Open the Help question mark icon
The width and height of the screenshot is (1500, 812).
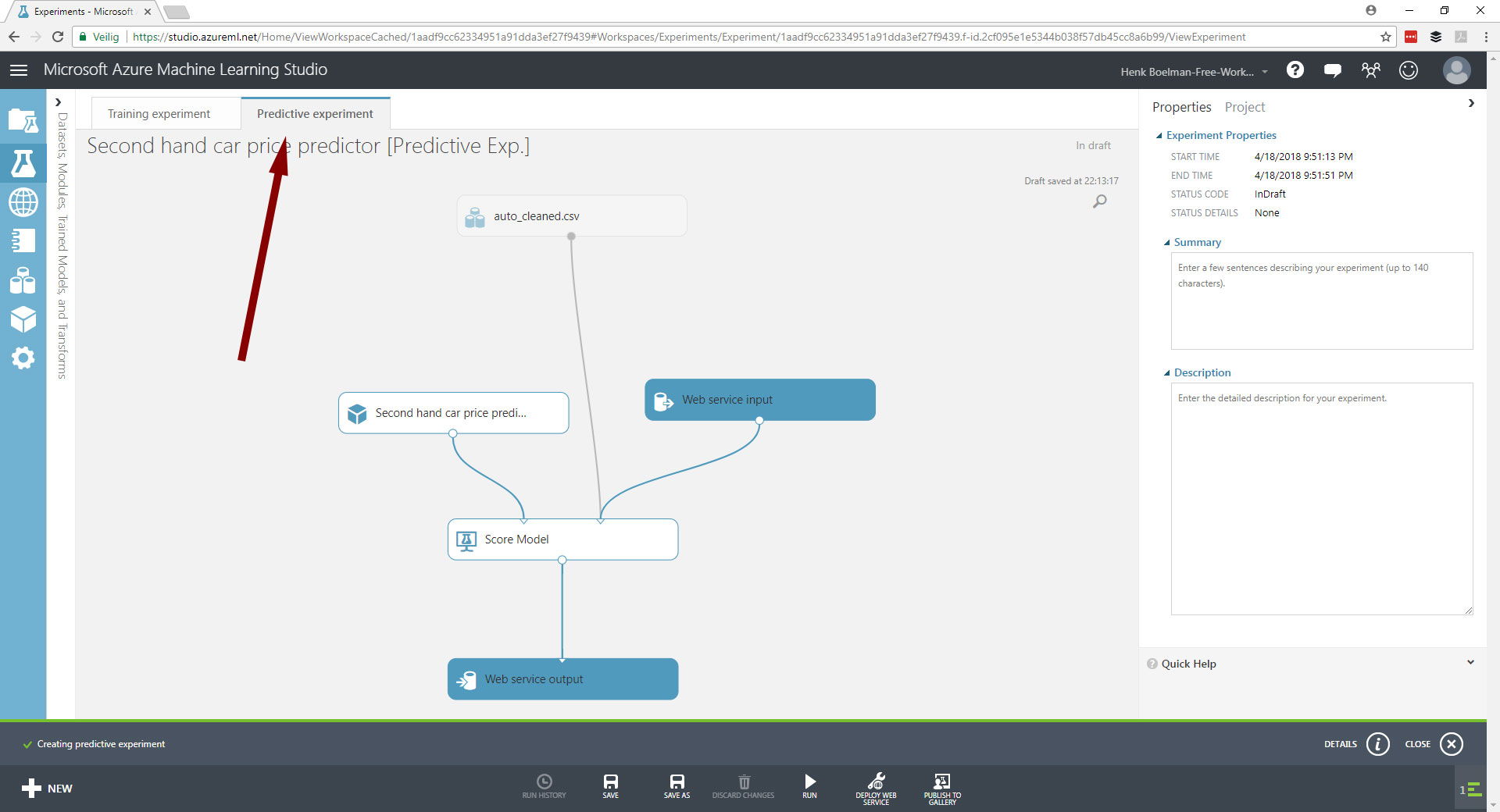[x=1295, y=70]
